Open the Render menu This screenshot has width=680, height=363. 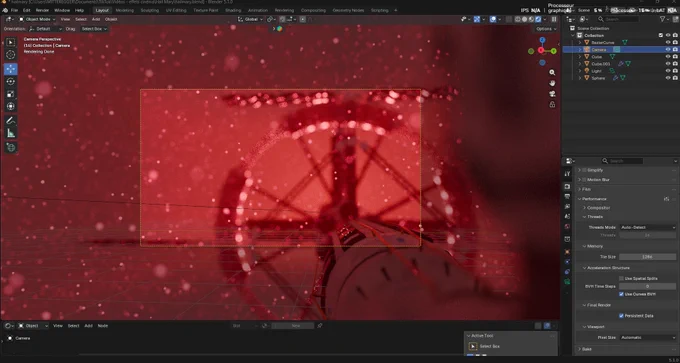click(42, 10)
